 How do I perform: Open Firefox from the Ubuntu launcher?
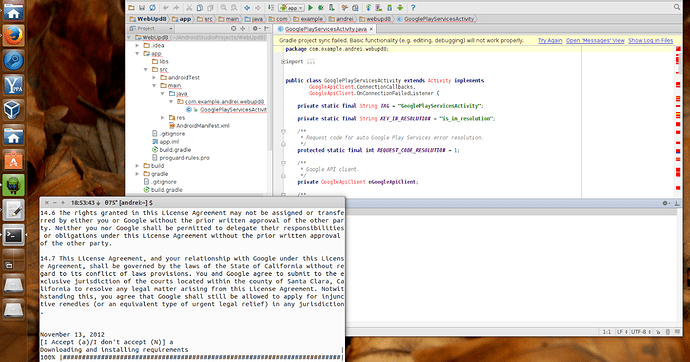tap(13, 35)
